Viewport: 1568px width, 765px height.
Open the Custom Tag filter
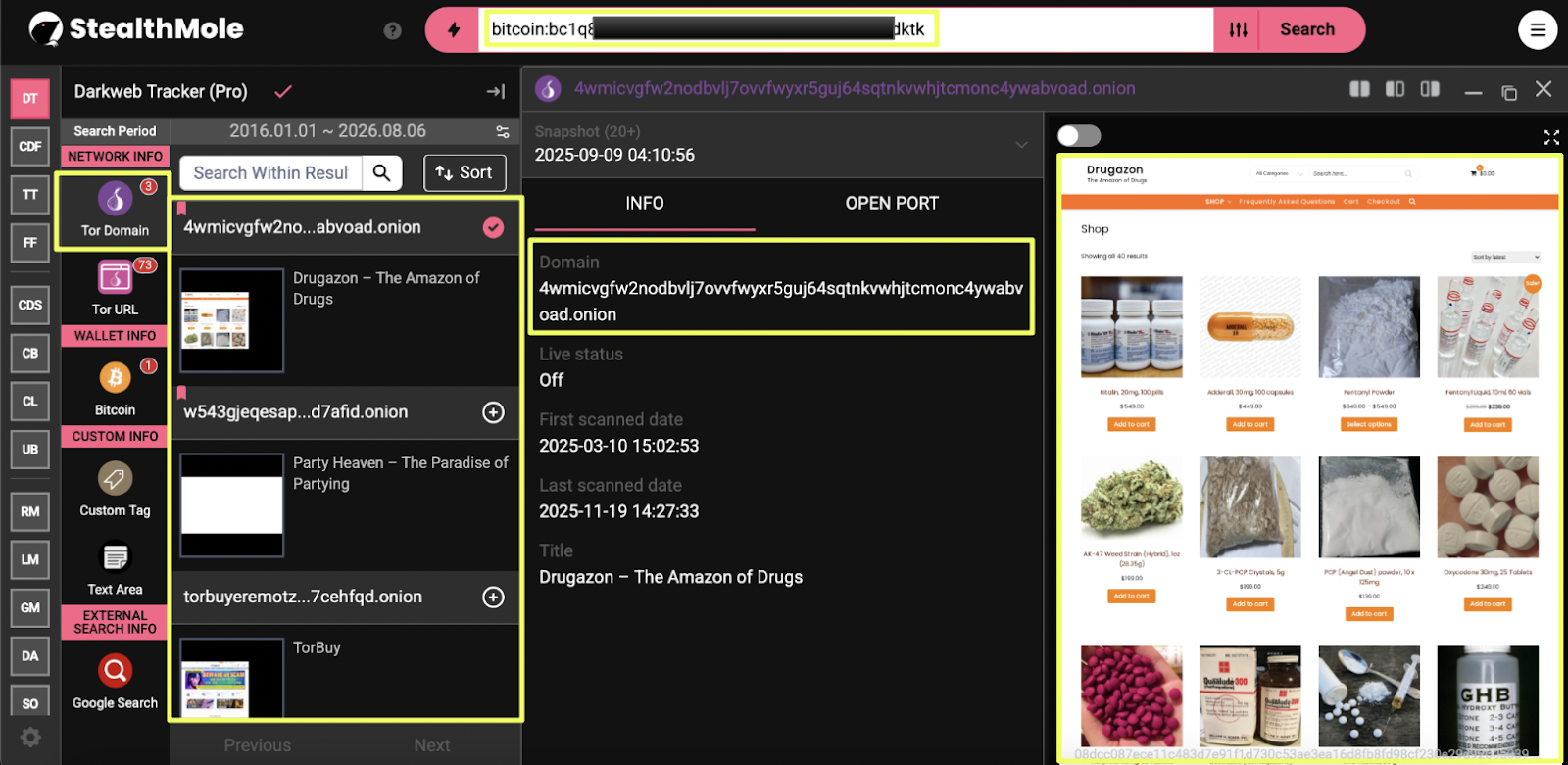tap(115, 489)
